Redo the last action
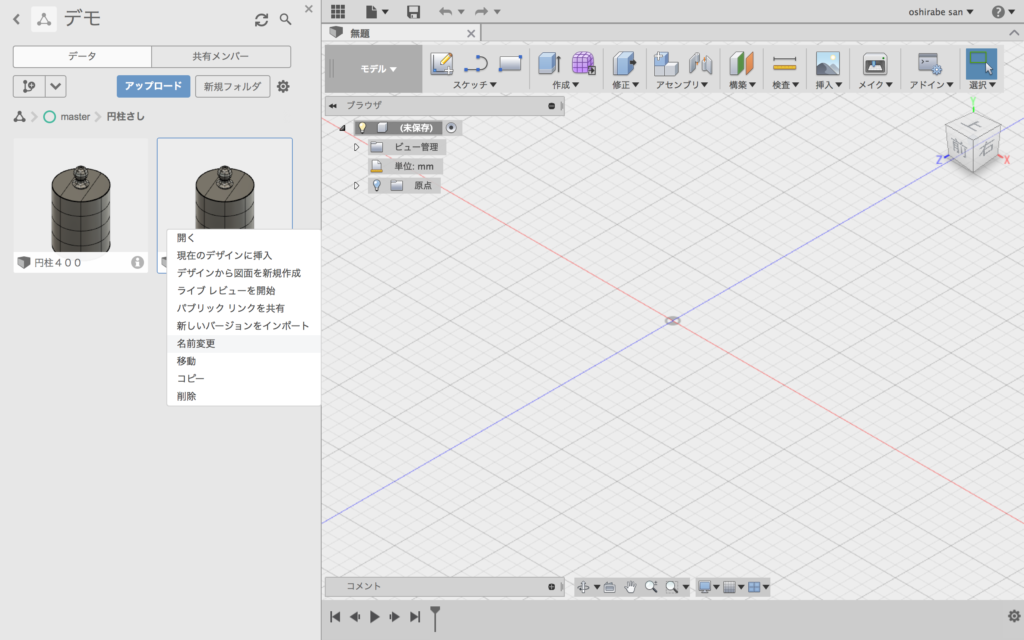Viewport: 1024px width, 640px height. [481, 11]
